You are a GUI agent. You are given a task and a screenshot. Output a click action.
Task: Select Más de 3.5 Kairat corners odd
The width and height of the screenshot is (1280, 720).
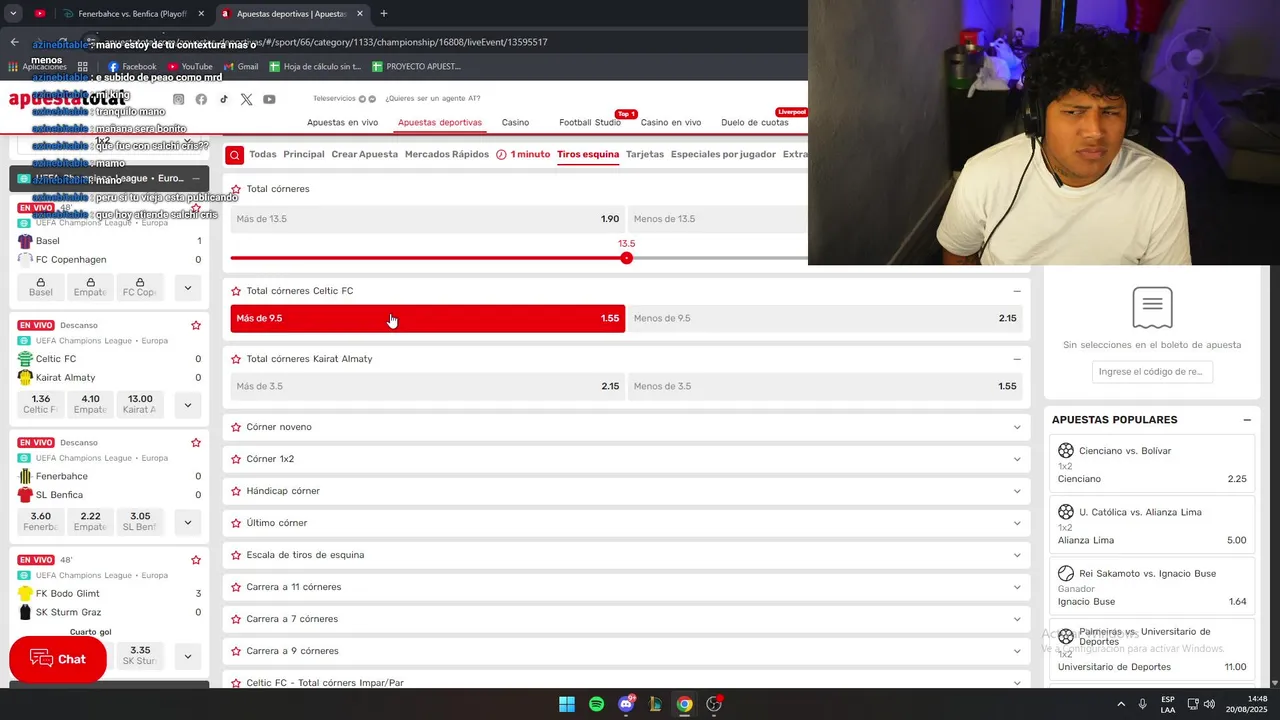click(x=428, y=386)
